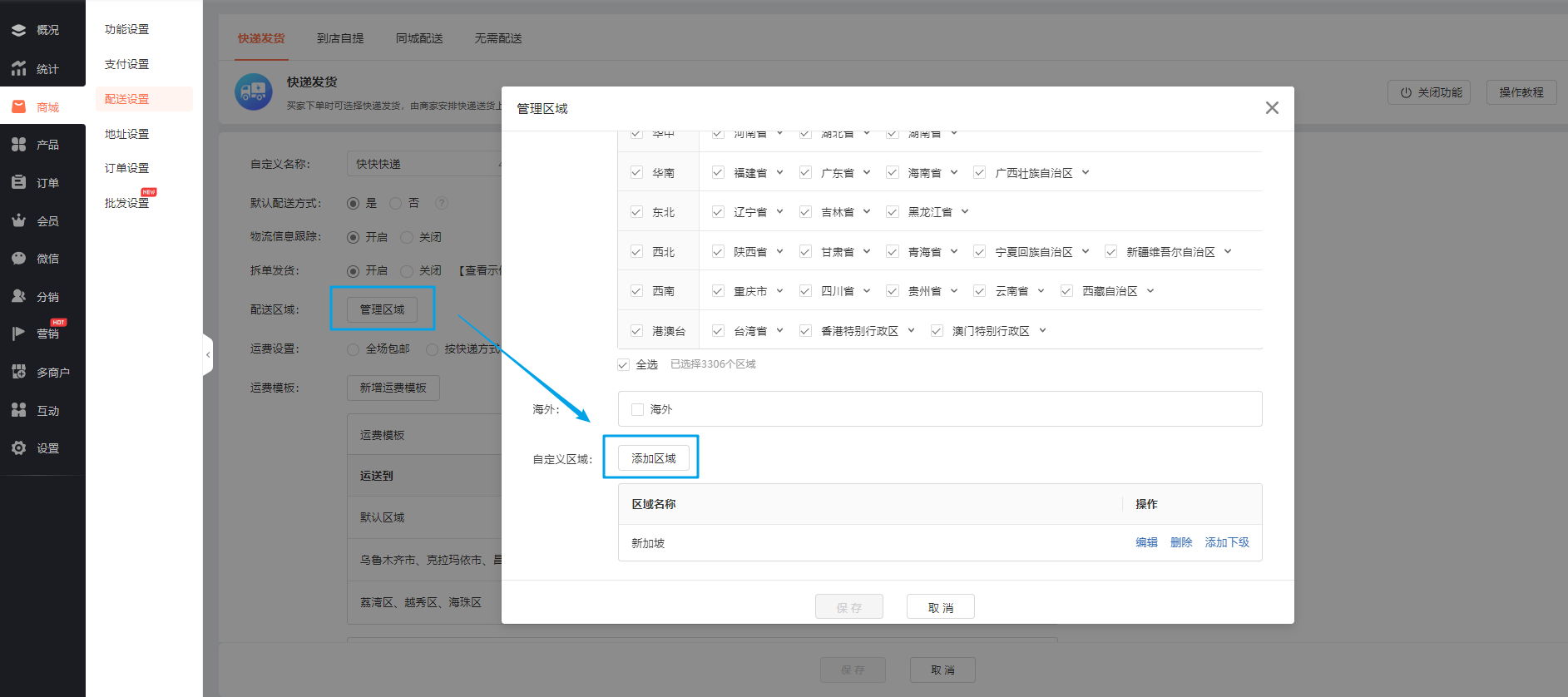Expand the 新疆维吾尔自治区 dropdown arrow
Image resolution: width=1568 pixels, height=697 pixels.
pos(1228,252)
